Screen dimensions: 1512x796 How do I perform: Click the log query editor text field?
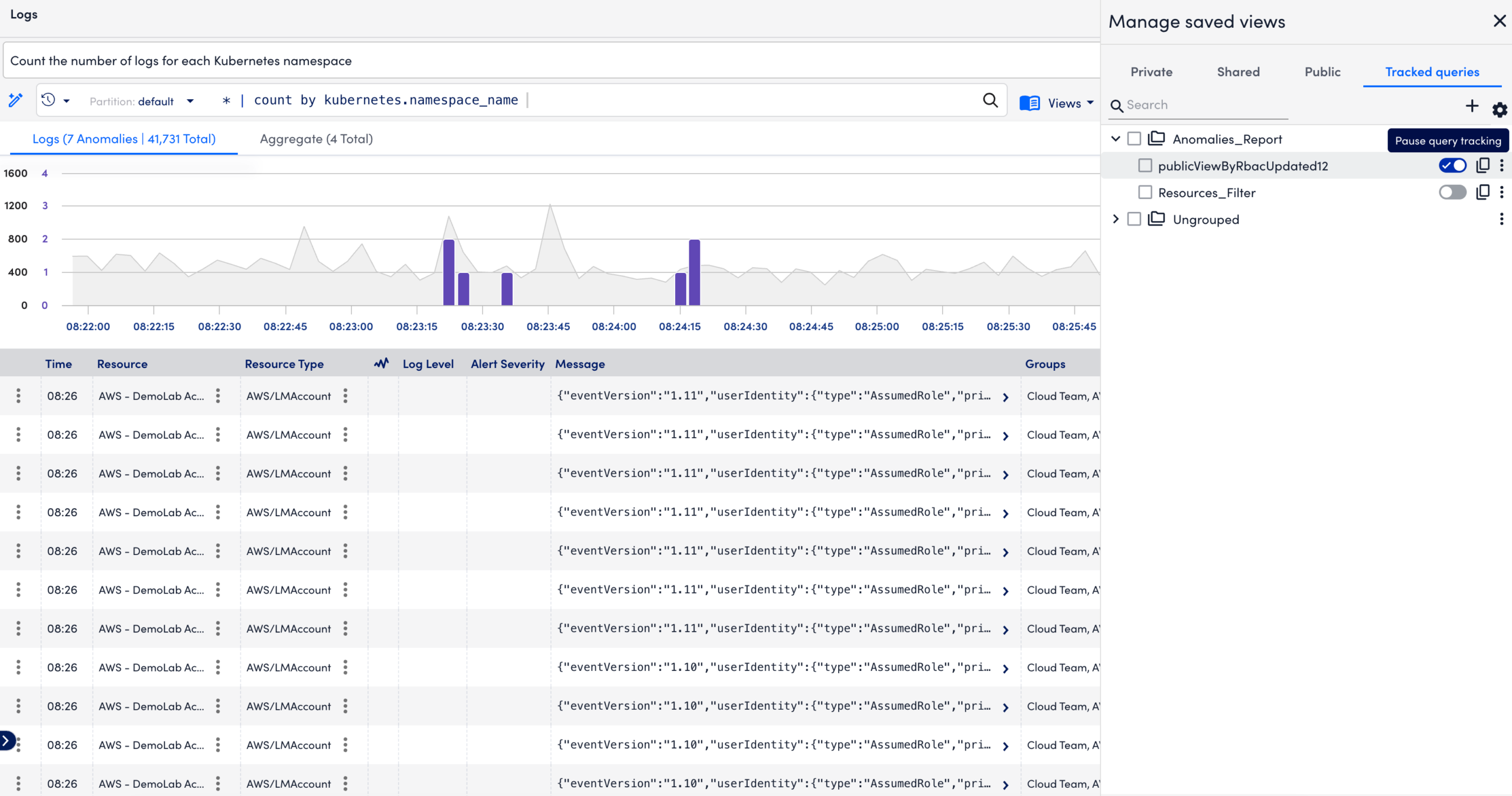point(591,100)
